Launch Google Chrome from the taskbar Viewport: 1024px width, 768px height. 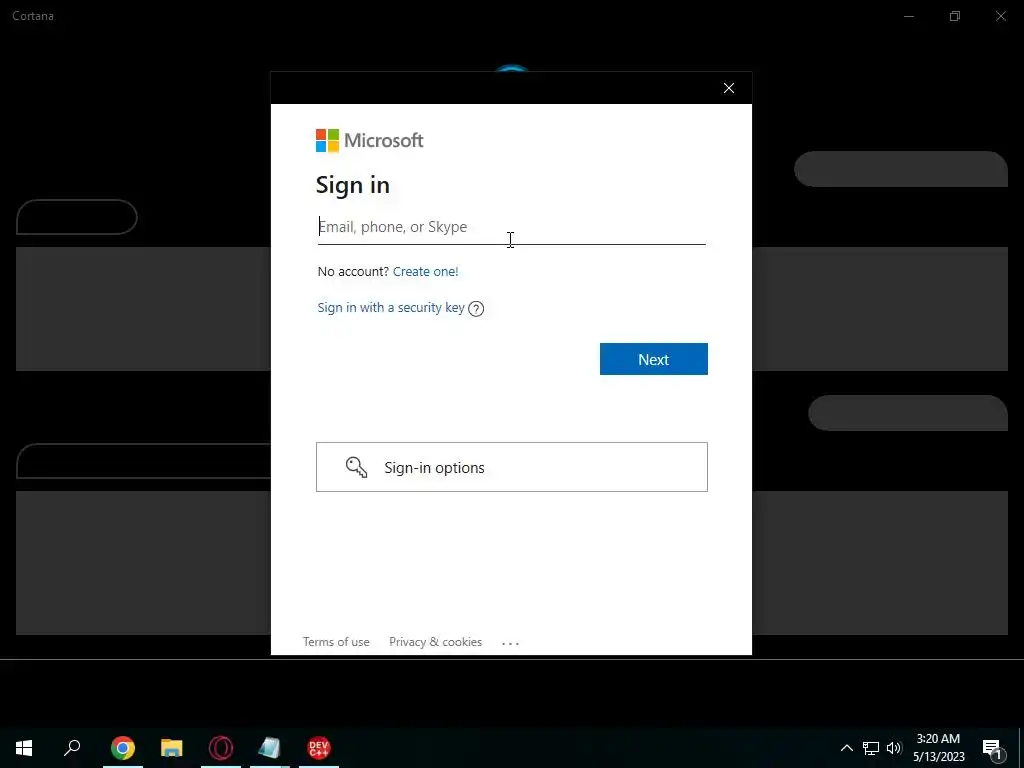pos(123,748)
